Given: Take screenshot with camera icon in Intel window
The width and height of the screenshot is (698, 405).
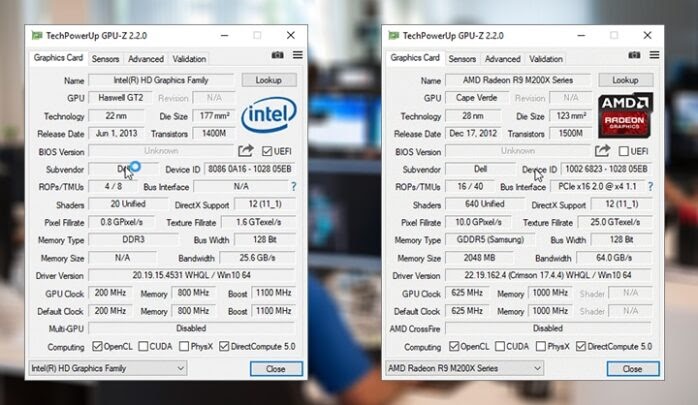Looking at the screenshot, I should point(277,55).
